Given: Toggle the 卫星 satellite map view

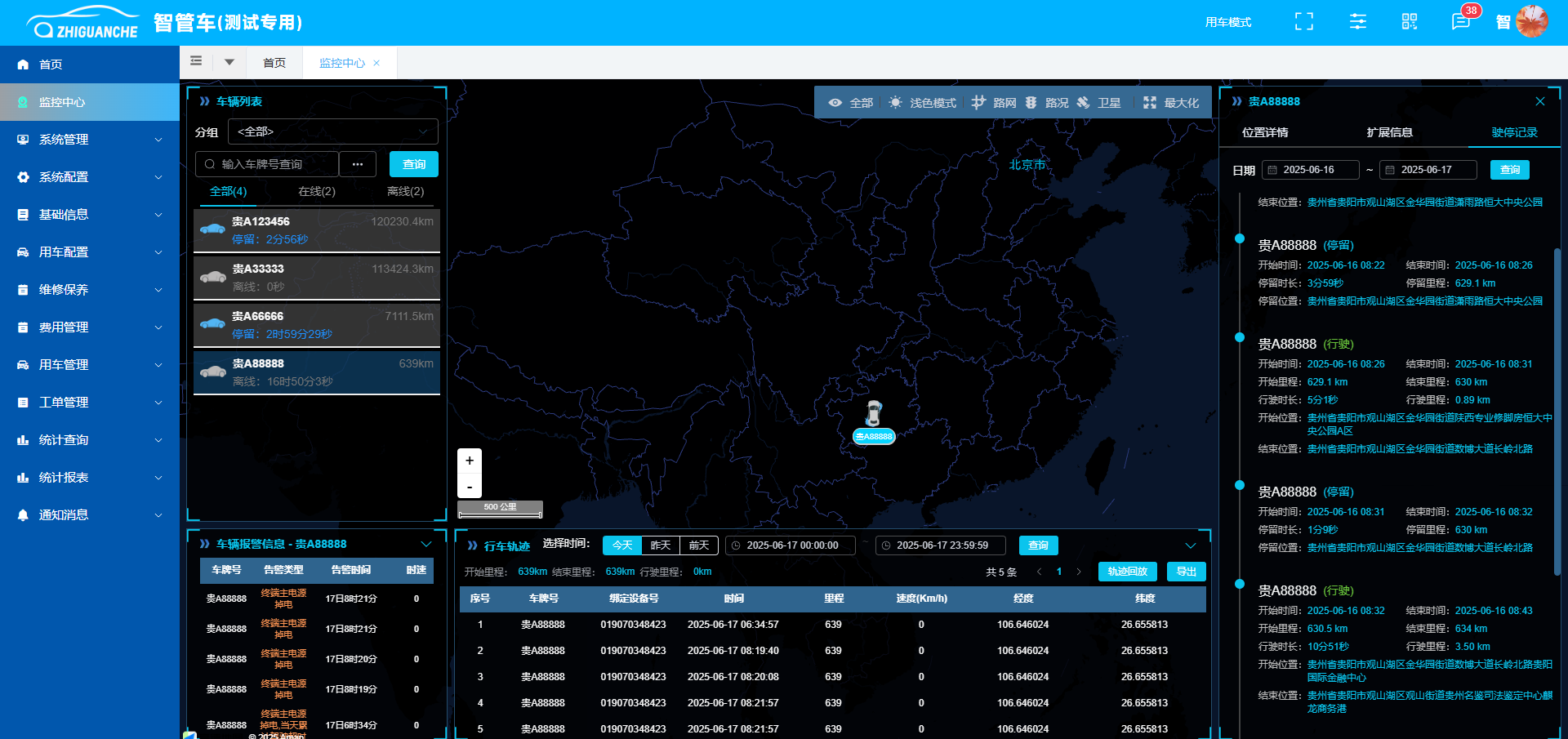Looking at the screenshot, I should 1099,103.
